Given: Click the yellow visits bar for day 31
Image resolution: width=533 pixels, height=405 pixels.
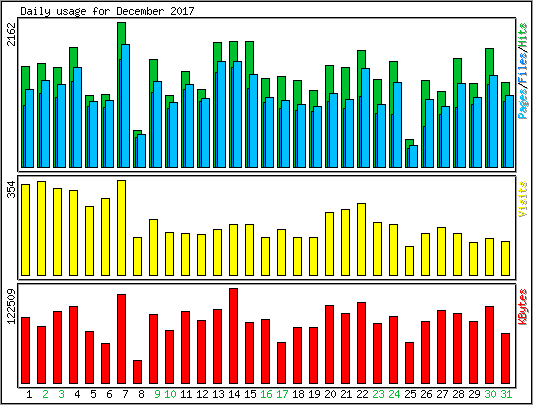Looking at the screenshot, I should tap(505, 258).
